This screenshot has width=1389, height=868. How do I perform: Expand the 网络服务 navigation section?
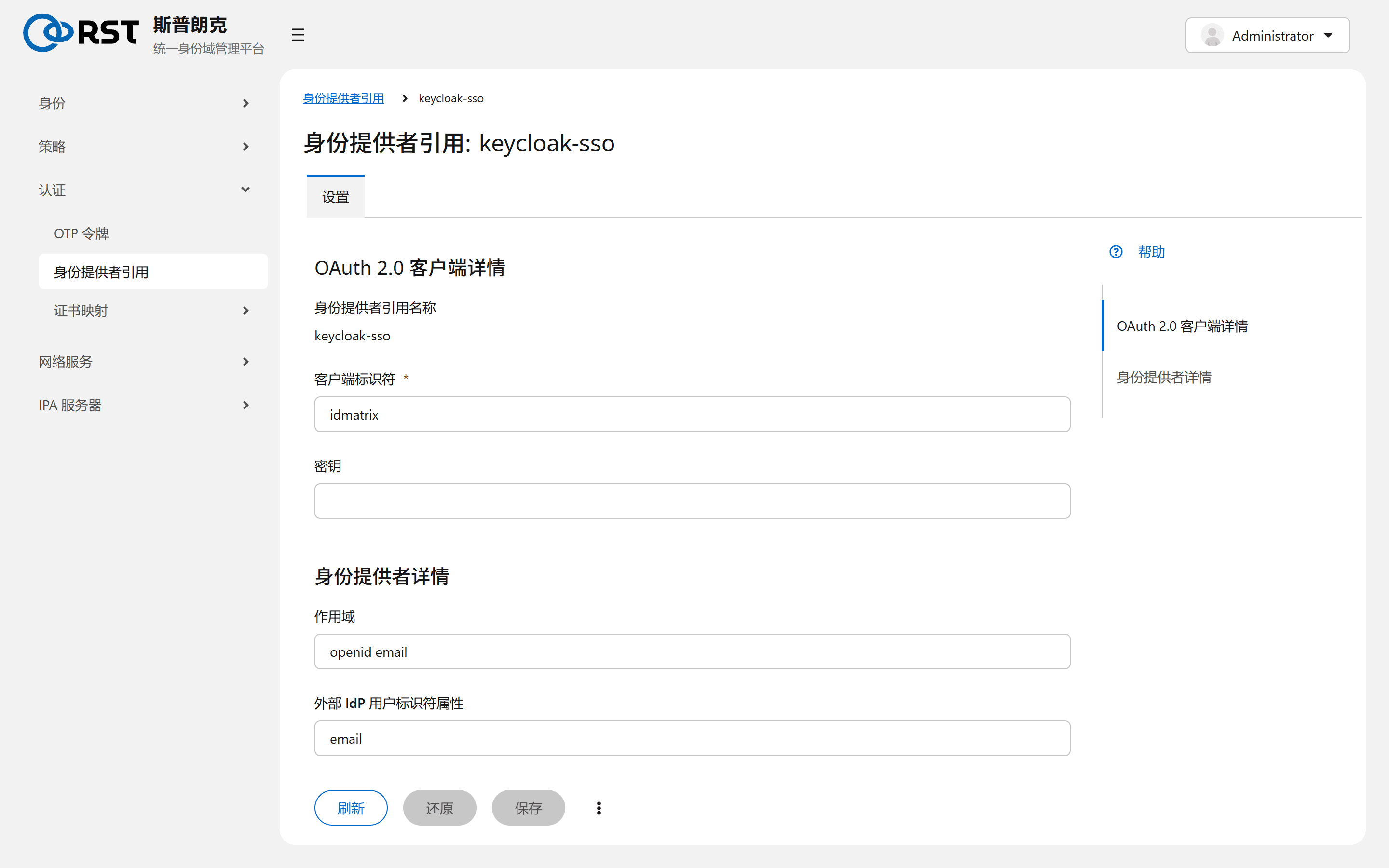point(144,362)
